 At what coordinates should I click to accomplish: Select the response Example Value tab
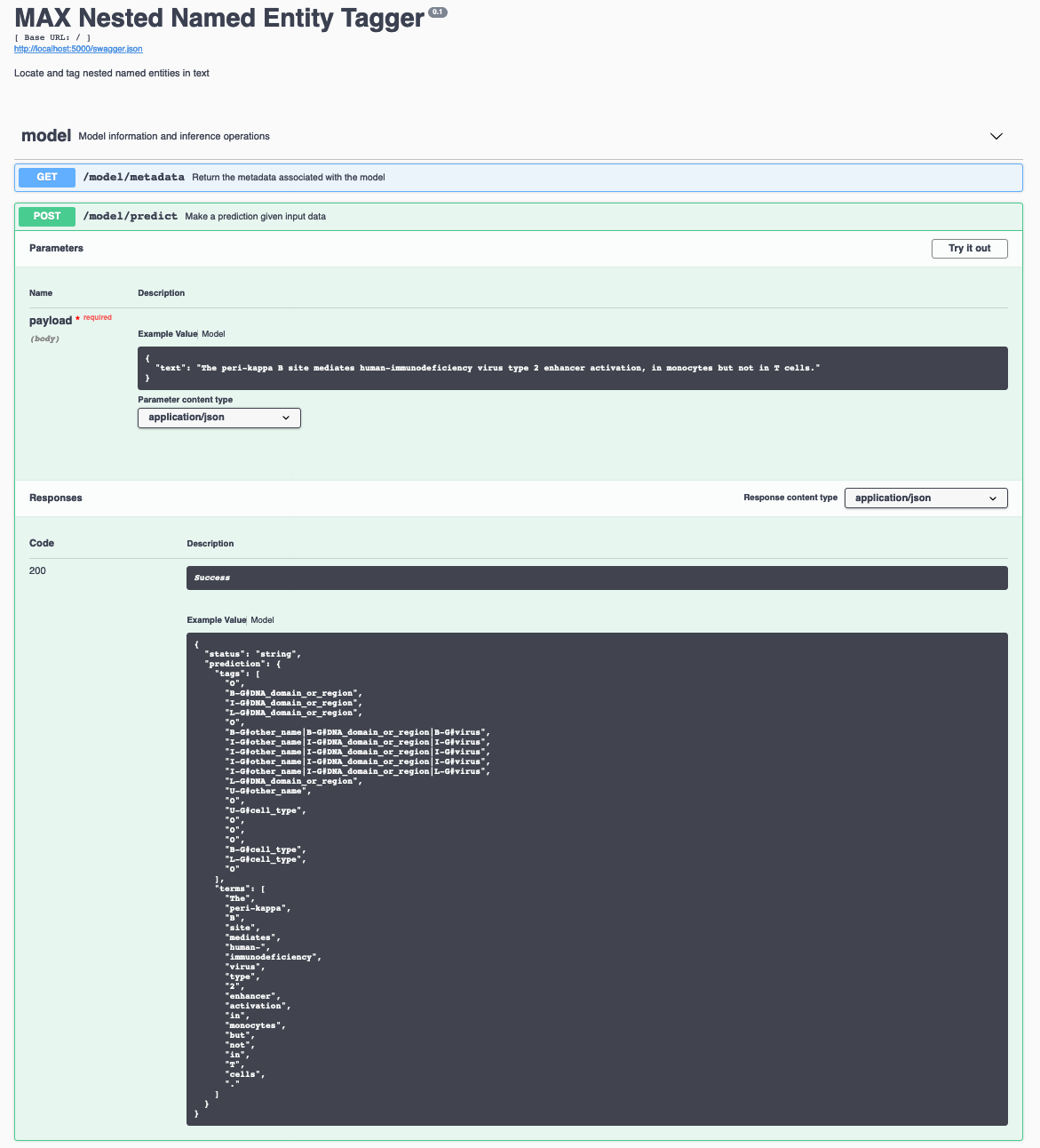(217, 620)
